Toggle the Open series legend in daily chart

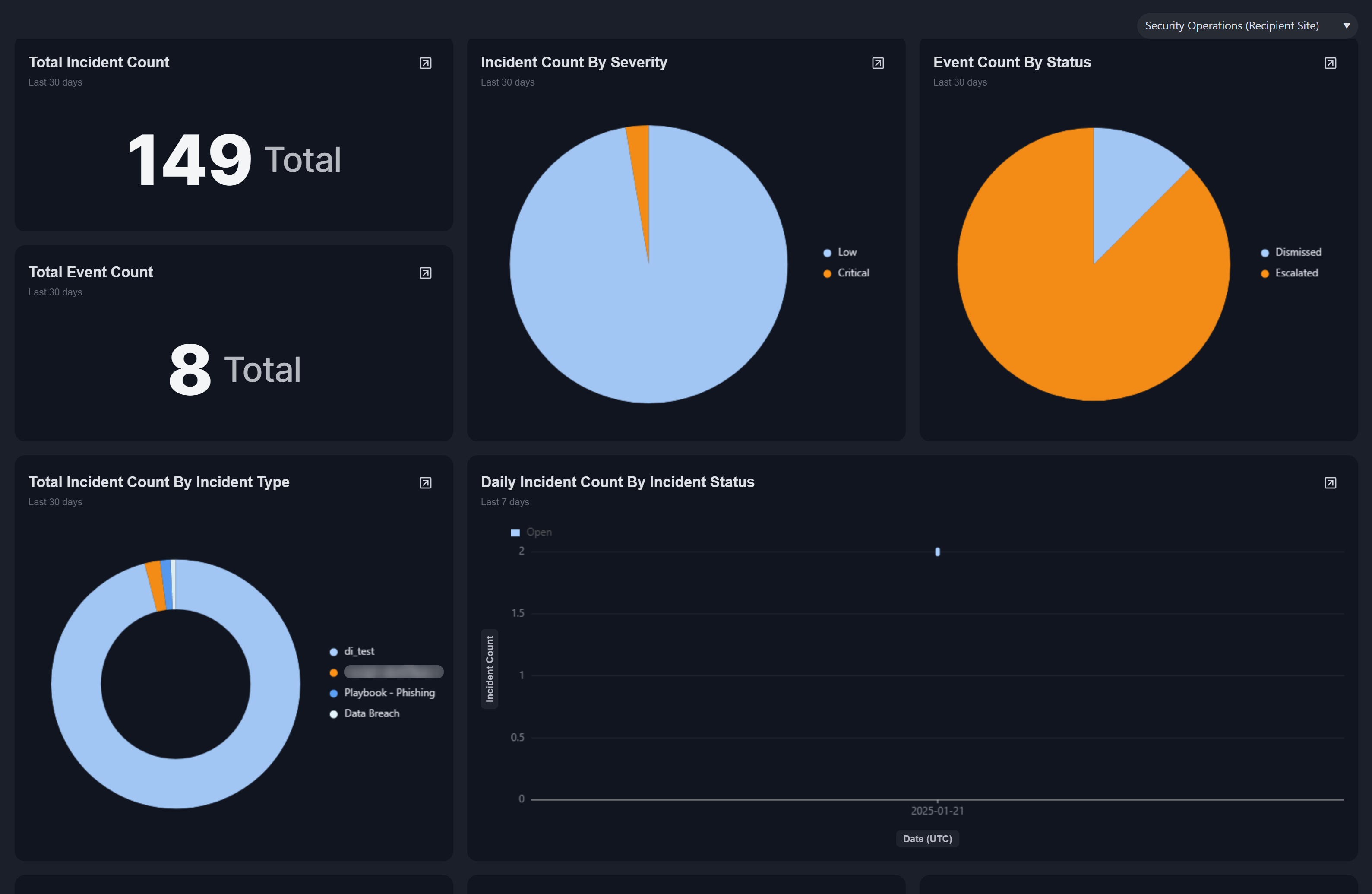point(538,533)
